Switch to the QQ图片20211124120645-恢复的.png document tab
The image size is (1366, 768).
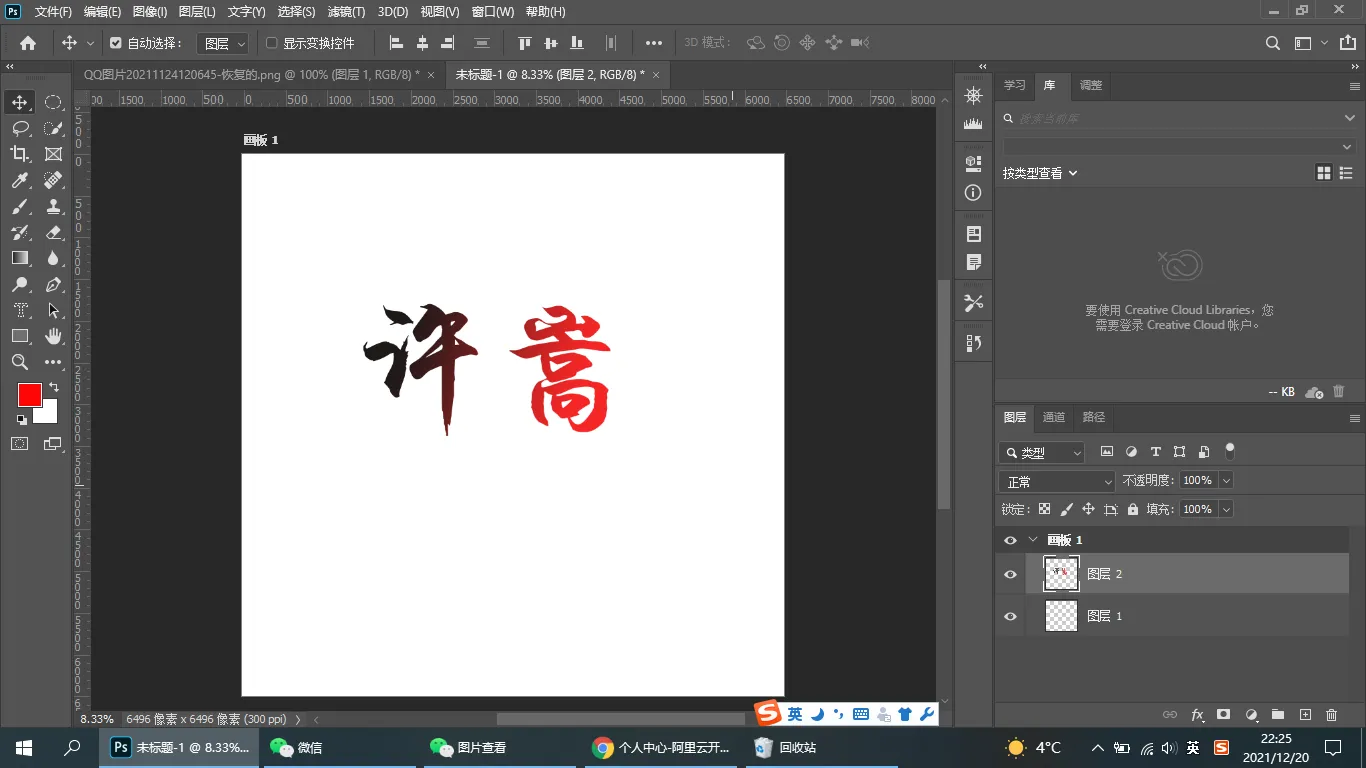coord(252,75)
